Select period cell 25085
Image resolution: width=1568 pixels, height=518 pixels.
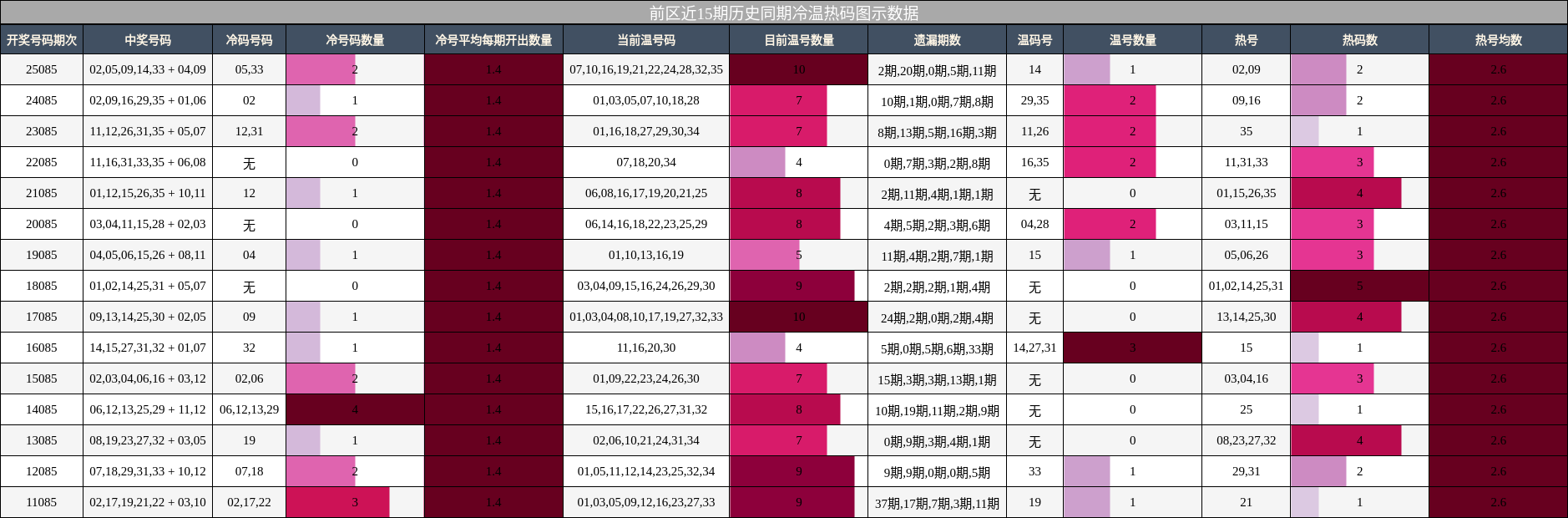click(x=42, y=69)
